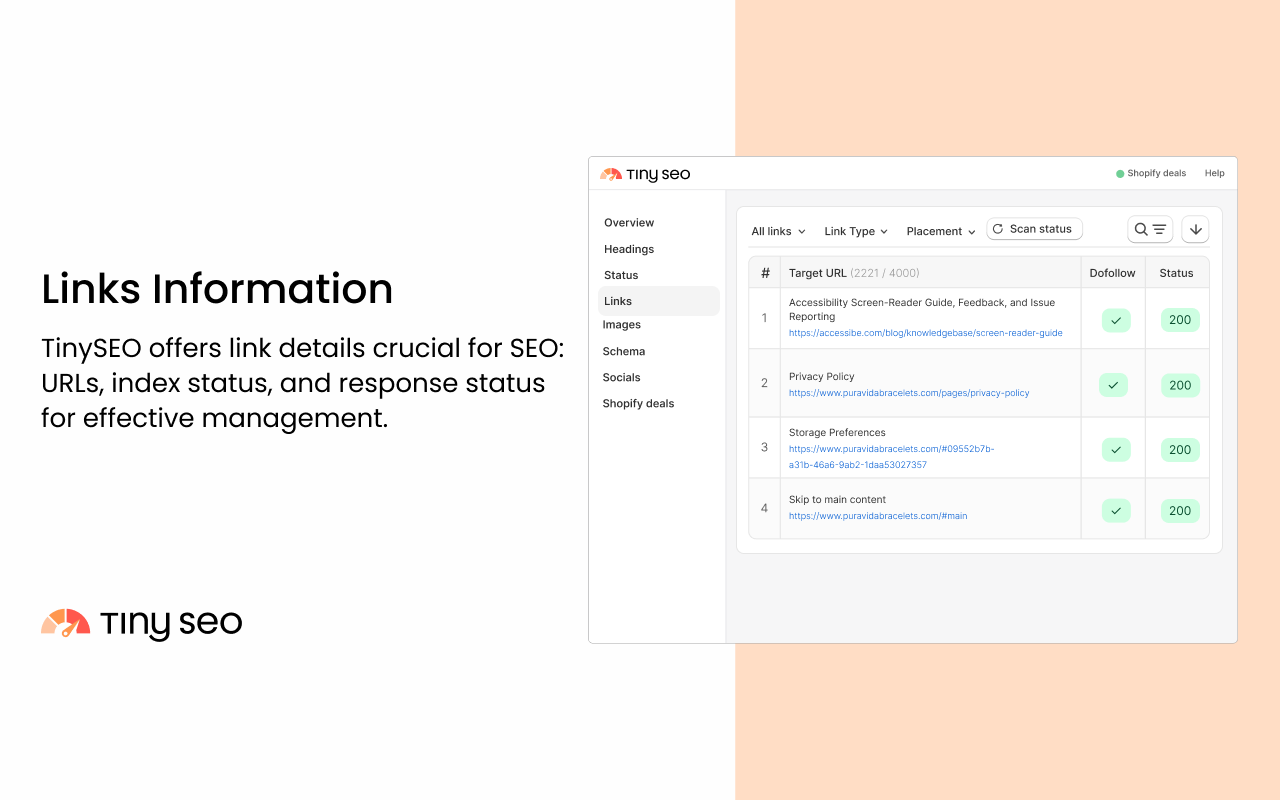
Task: Open the Status section in sidebar
Action: click(621, 275)
